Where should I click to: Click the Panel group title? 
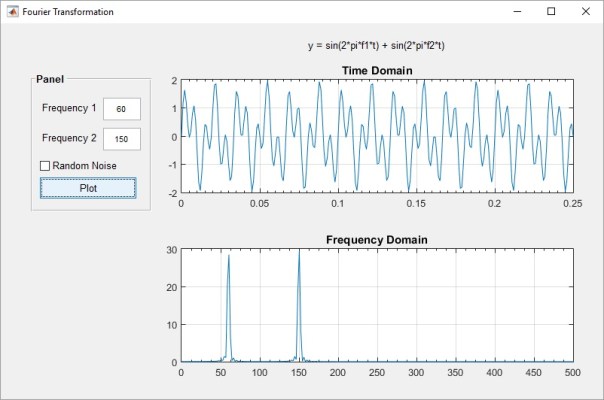[50, 79]
